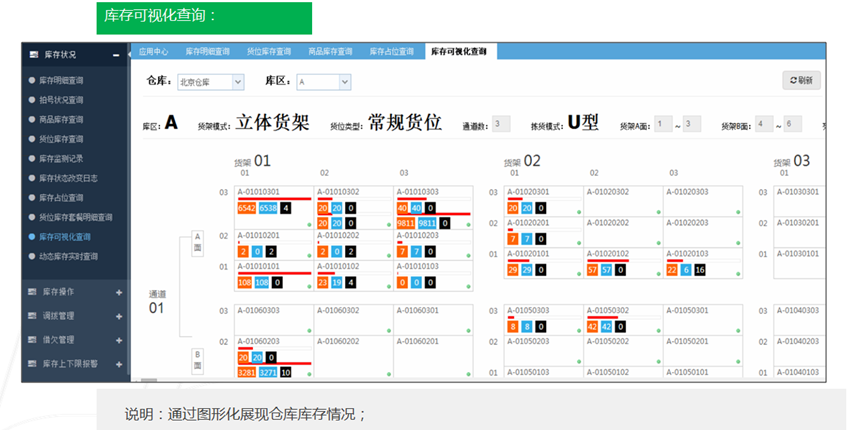Screen dimensions: 865x430
Task: Click the 刷新 refresh button
Action: point(801,81)
